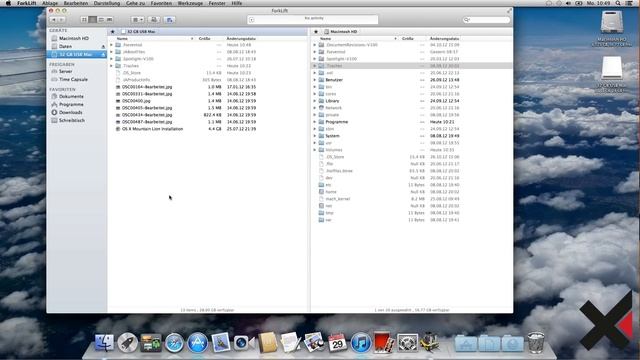The height and width of the screenshot is (360, 640).
Task: Click the favorites star in right pane
Action: click(x=316, y=31)
